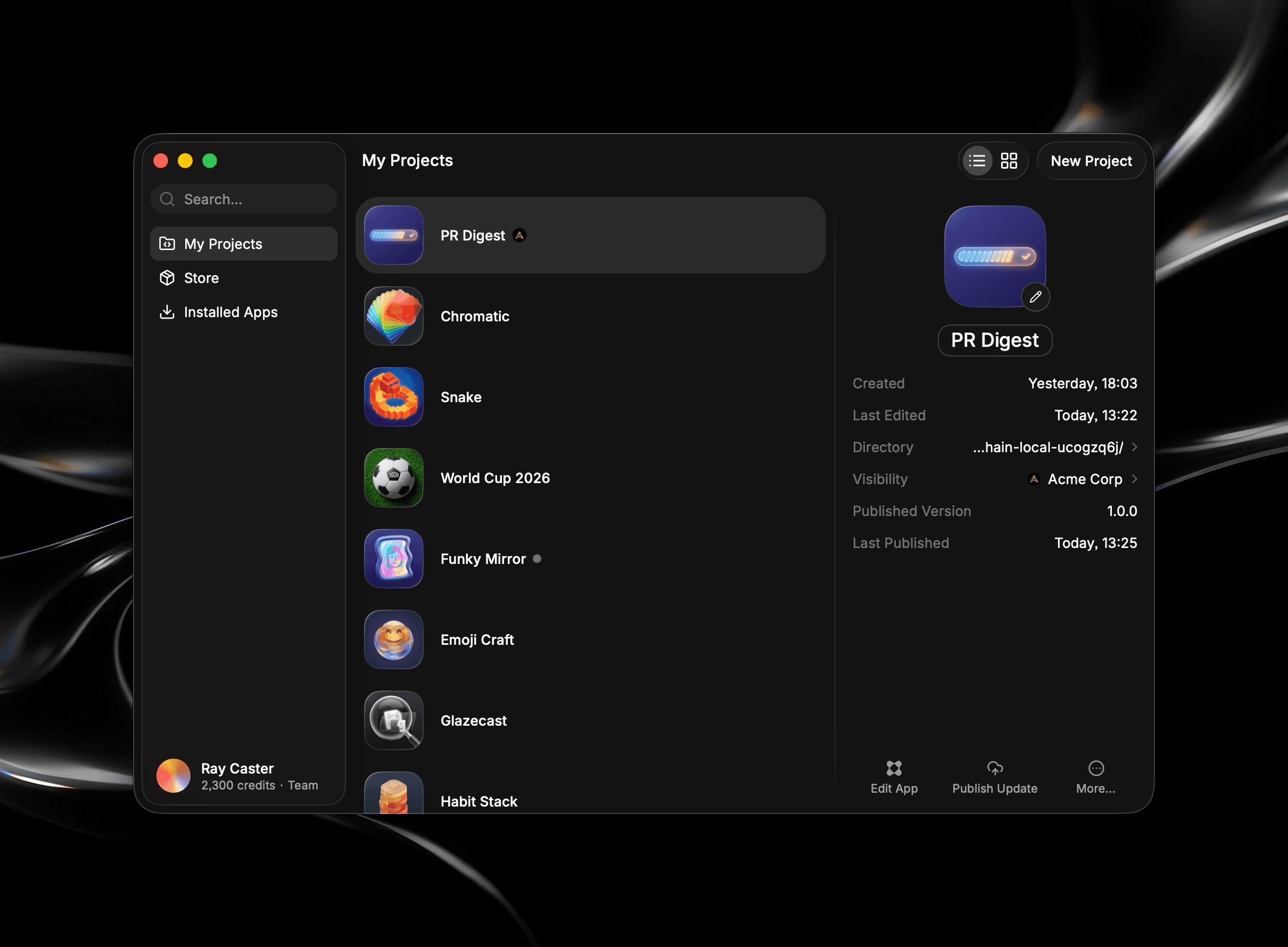Select the World Cup 2026 project
The width and height of the screenshot is (1288, 947).
coord(590,478)
